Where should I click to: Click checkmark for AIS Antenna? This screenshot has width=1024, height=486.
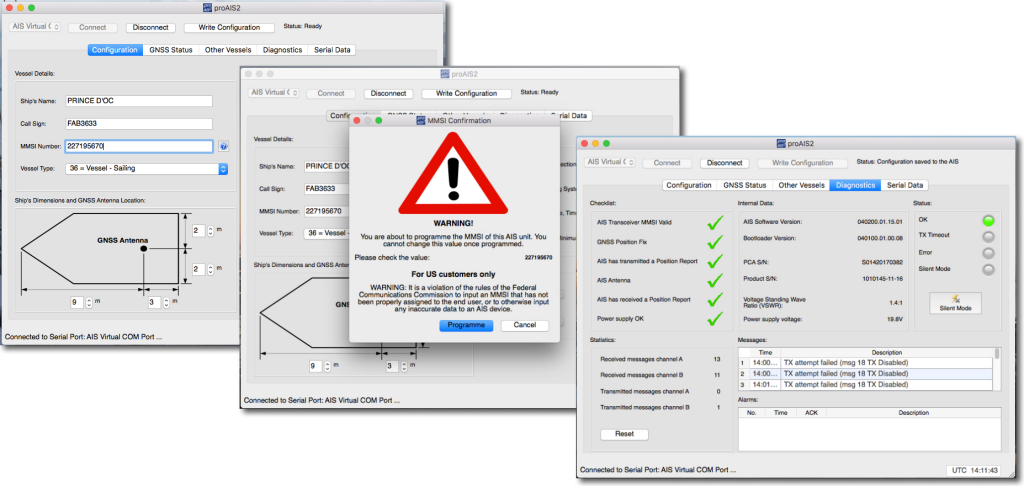pos(715,280)
